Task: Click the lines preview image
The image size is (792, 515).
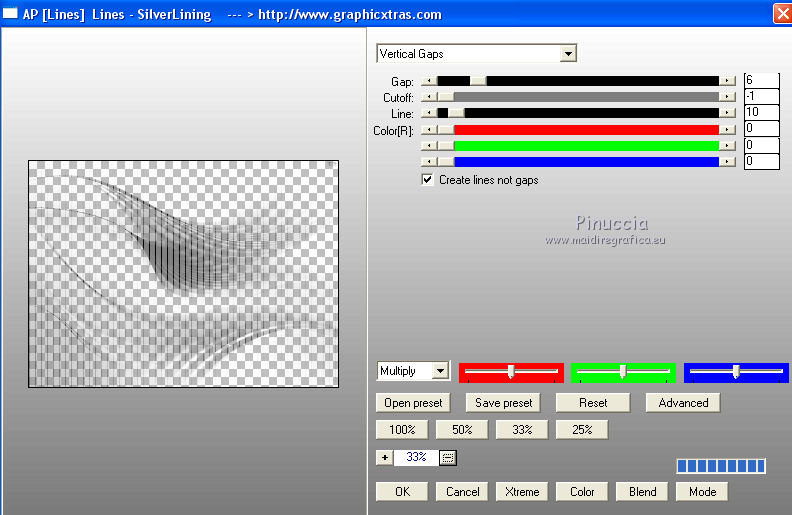Action: pyautogui.click(x=183, y=274)
